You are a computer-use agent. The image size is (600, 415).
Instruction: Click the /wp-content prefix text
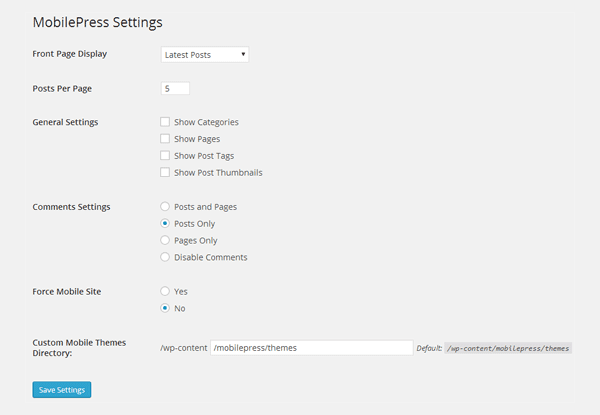184,348
